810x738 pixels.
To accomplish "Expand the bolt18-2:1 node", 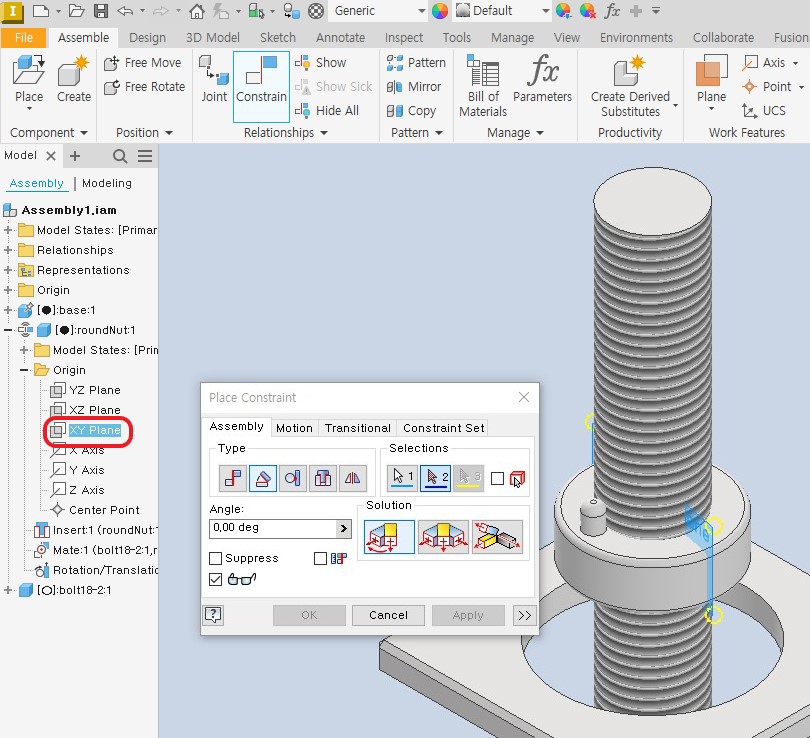I will (x=8, y=590).
